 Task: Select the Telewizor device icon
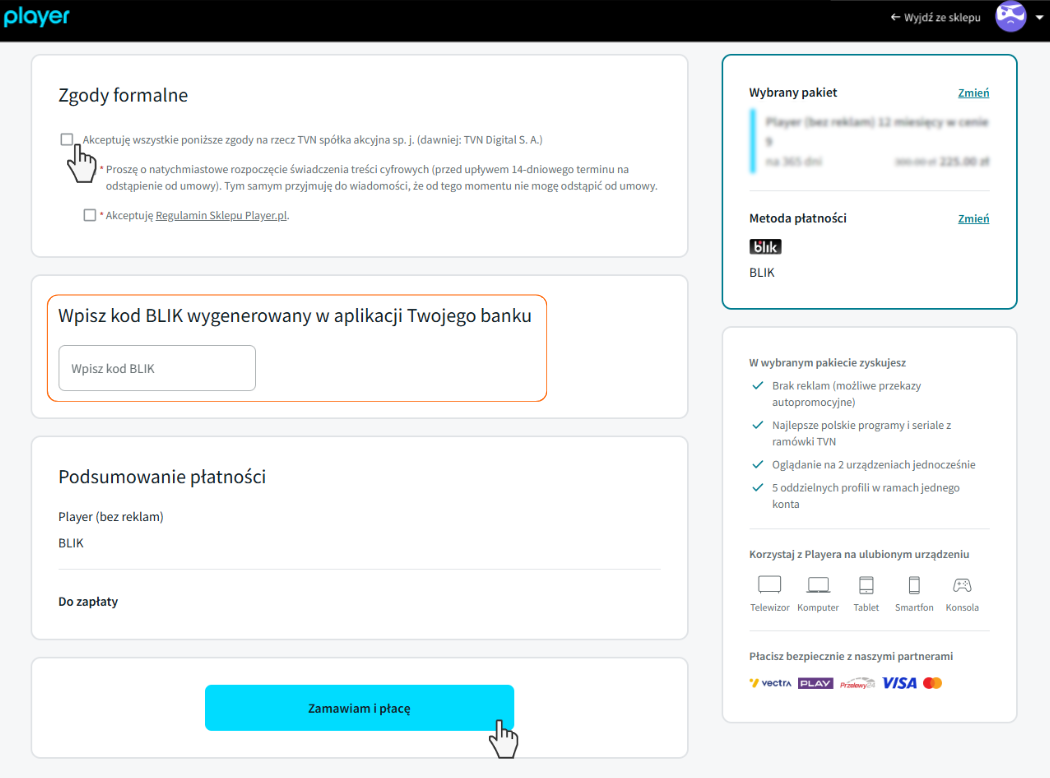(x=769, y=586)
